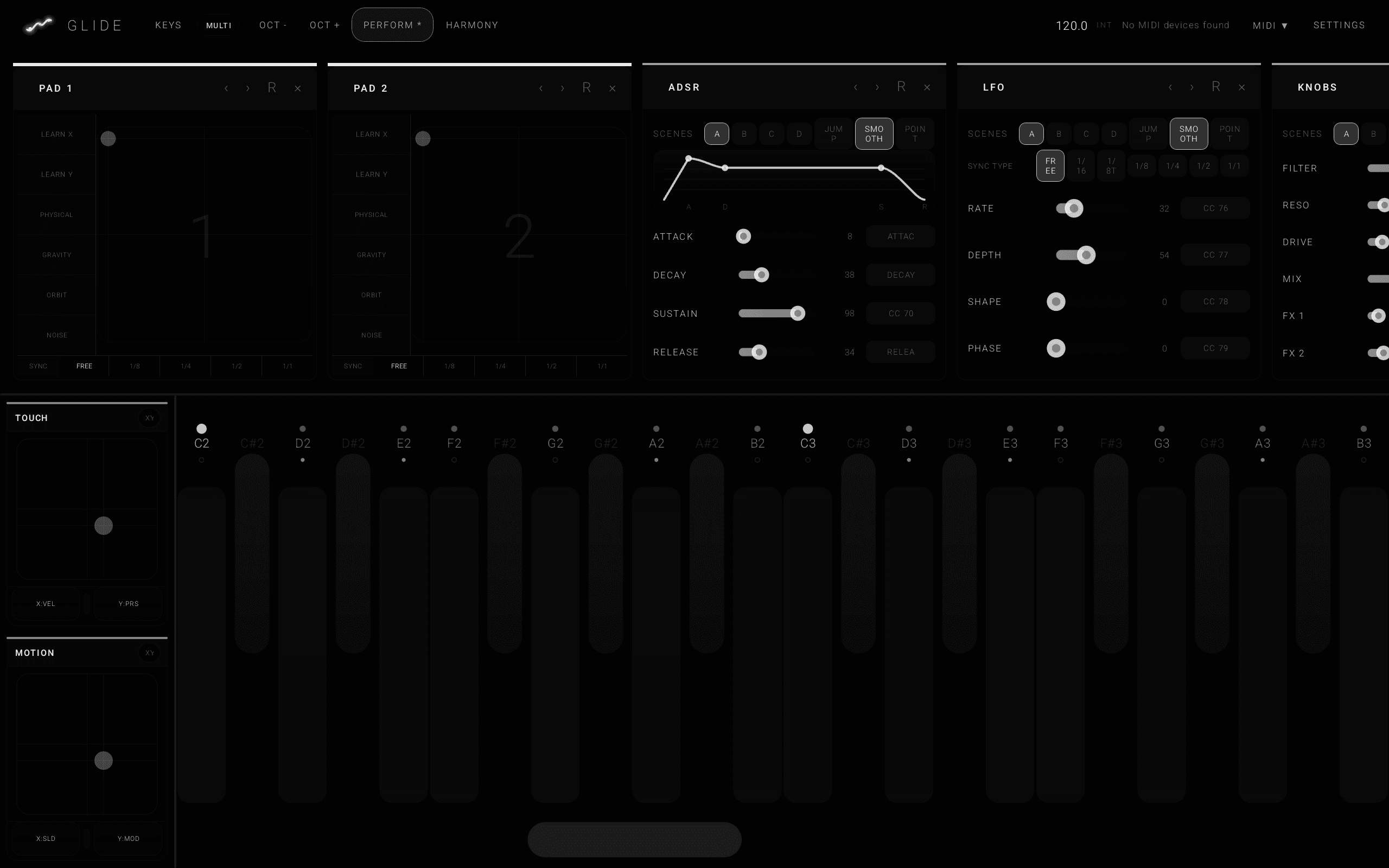Click Y:MOD button in MOTION panel
The image size is (1389, 868).
[x=128, y=838]
